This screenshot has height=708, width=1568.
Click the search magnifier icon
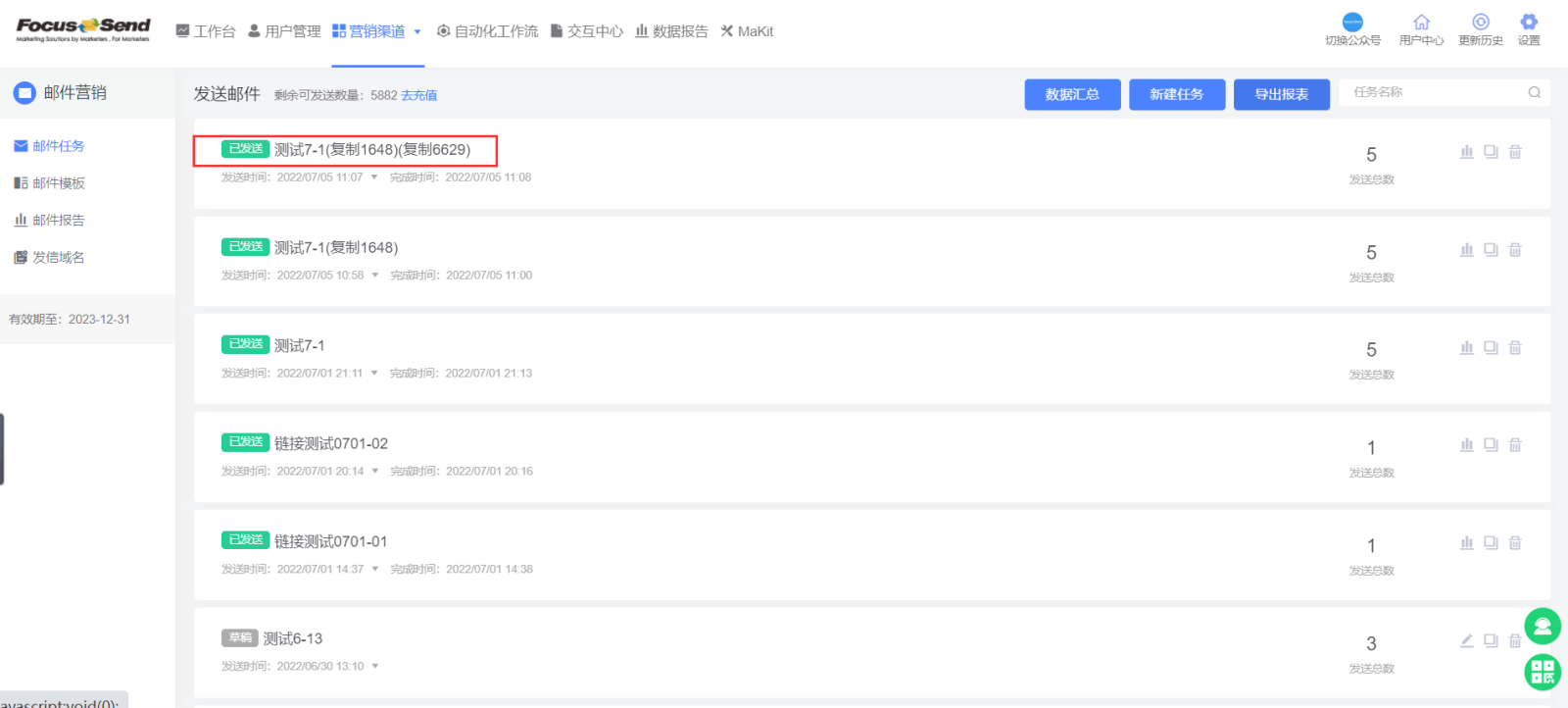(1535, 92)
